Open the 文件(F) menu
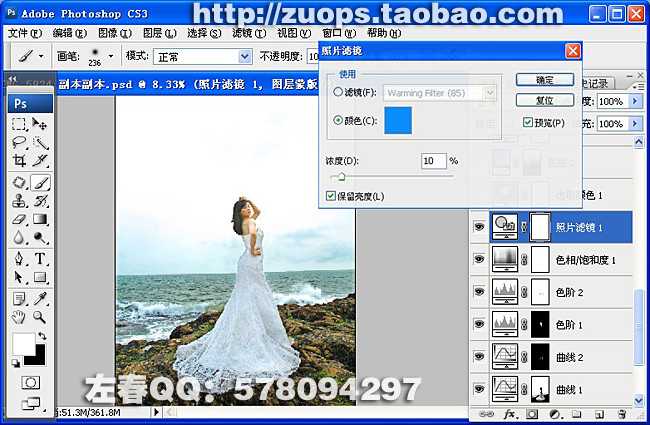650x425 pixels. [25, 33]
